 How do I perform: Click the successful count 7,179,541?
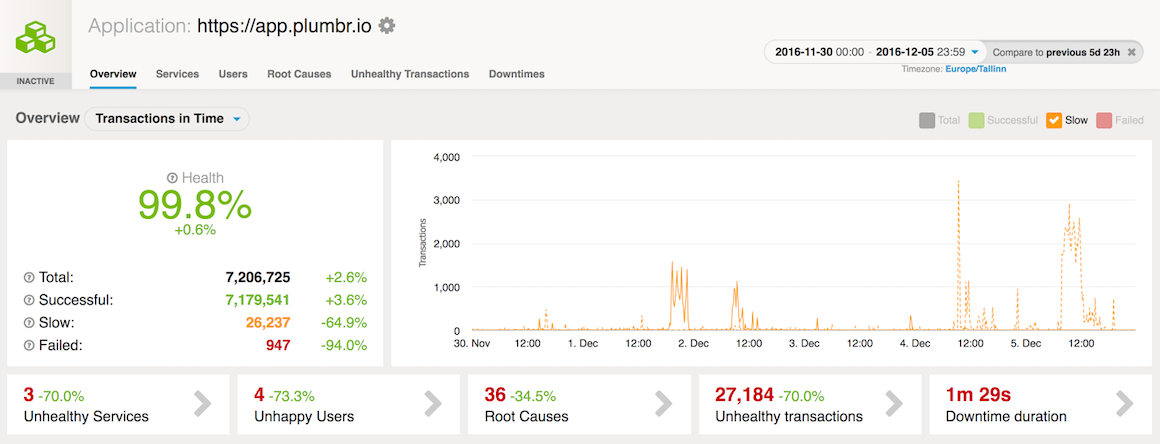[x=257, y=300]
